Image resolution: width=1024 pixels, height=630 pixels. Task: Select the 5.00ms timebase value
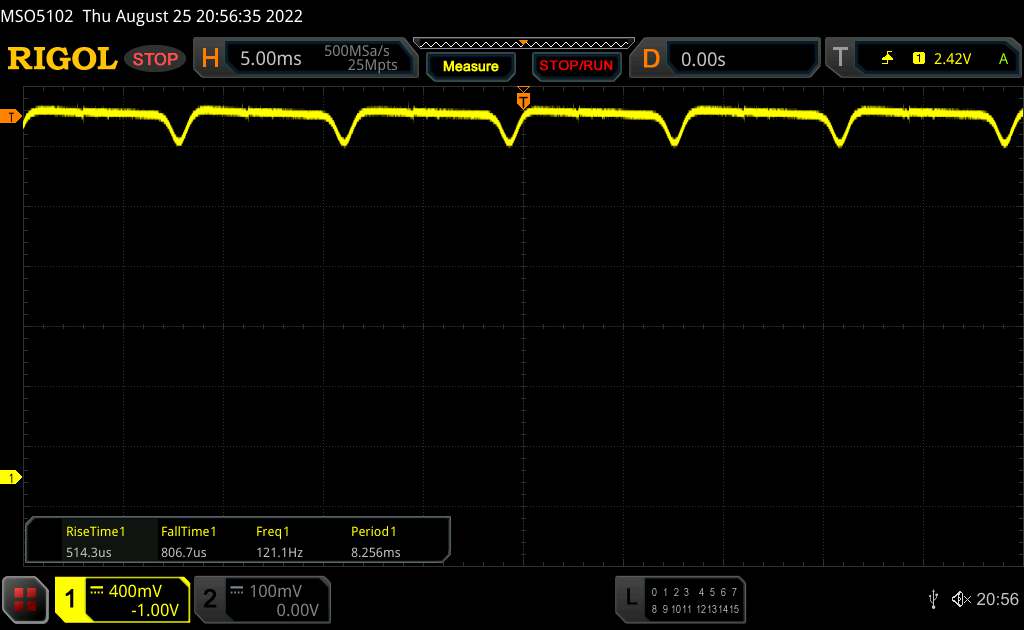coord(270,59)
